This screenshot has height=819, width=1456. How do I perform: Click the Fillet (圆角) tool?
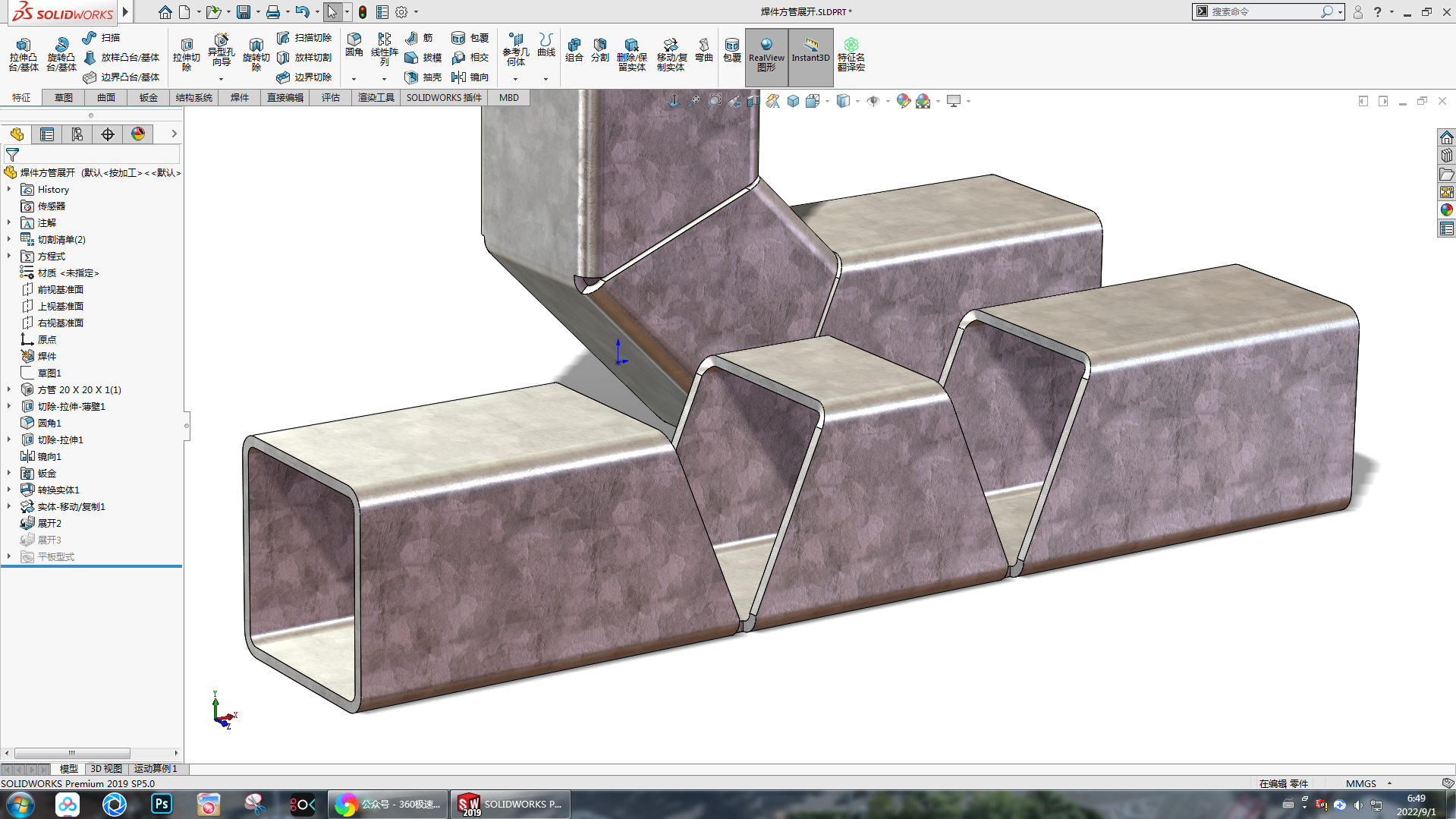pyautogui.click(x=354, y=46)
